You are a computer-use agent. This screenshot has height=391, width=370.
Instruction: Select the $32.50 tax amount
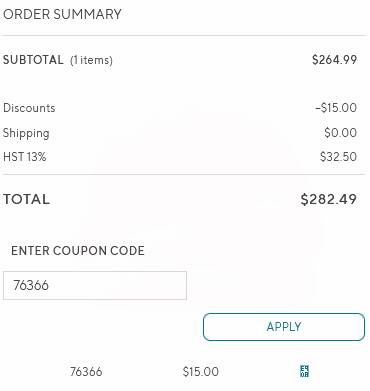pyautogui.click(x=338, y=157)
